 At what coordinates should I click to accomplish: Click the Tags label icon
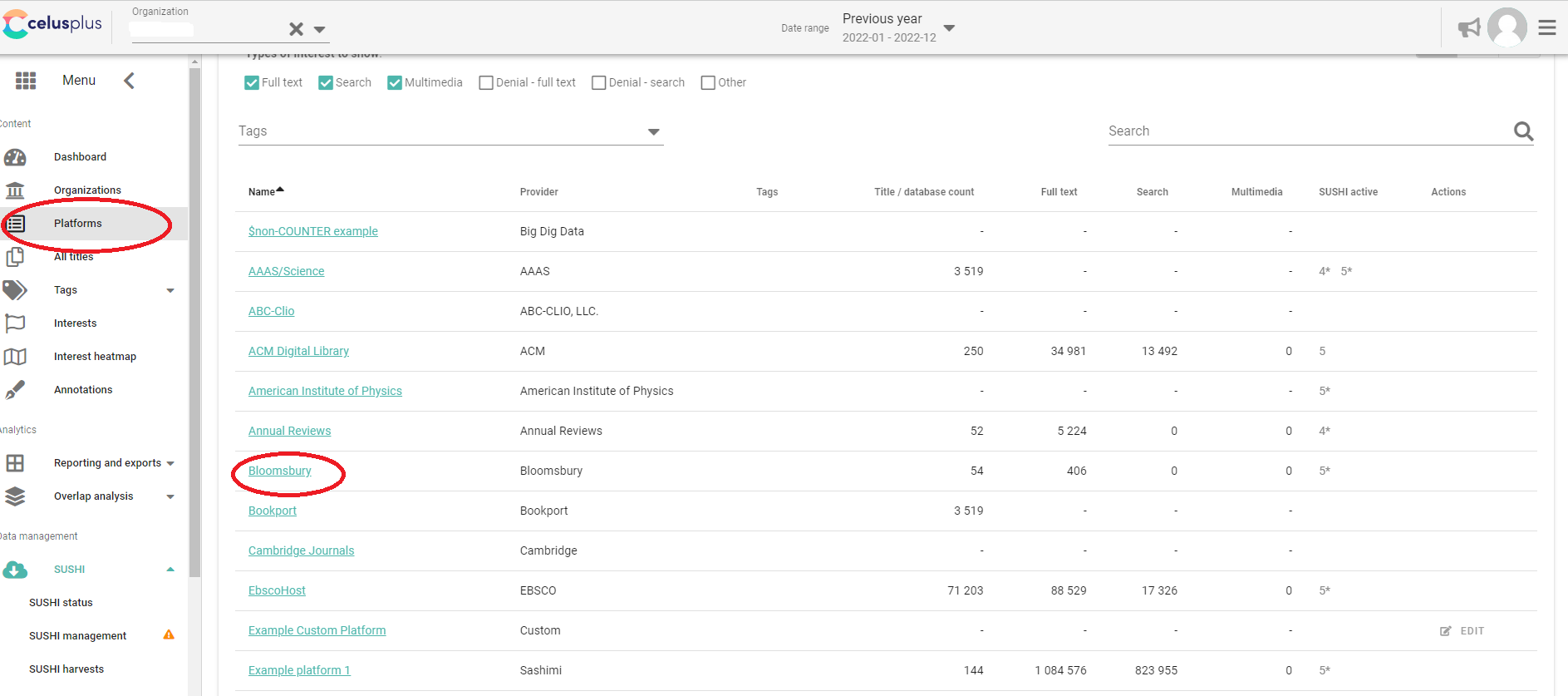pos(15,290)
